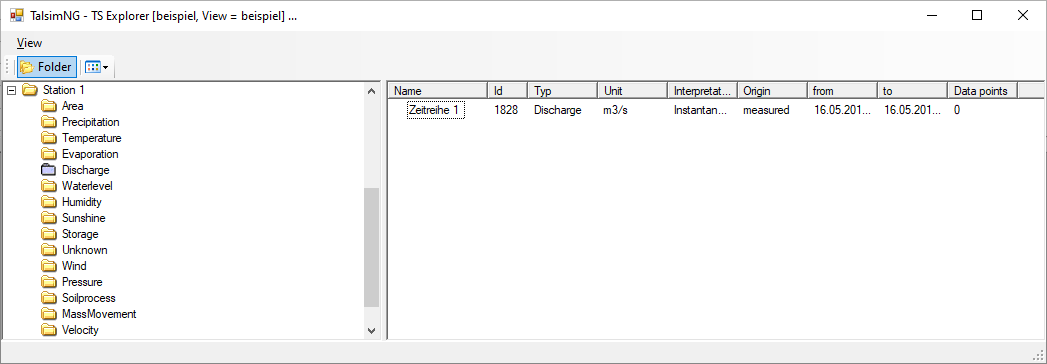Open the View menu

(x=29, y=43)
